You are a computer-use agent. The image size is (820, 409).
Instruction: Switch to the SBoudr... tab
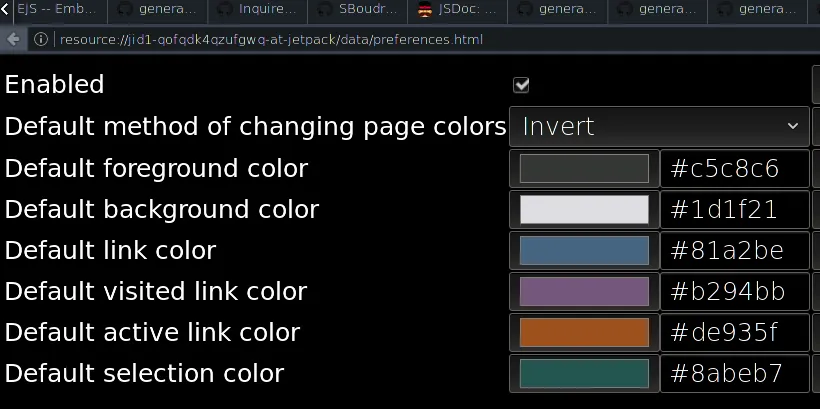pos(358,9)
